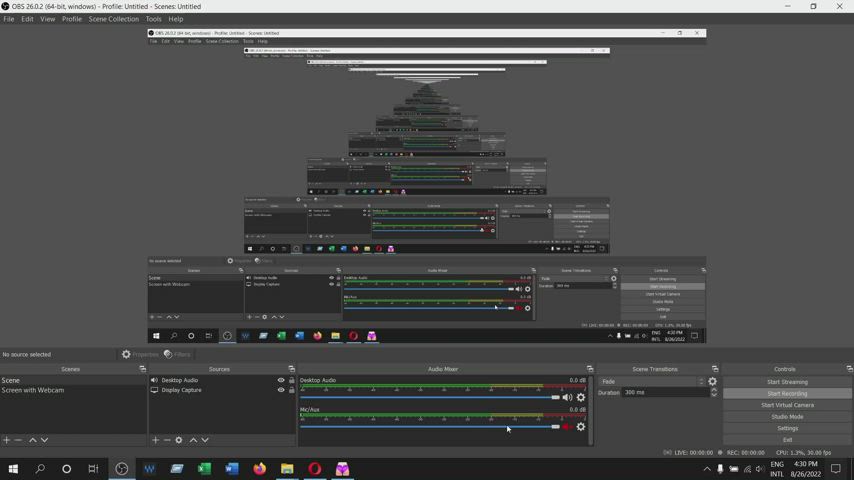Select 'Screen with Webcam' scene
The width and height of the screenshot is (854, 480).
[x=74, y=390]
